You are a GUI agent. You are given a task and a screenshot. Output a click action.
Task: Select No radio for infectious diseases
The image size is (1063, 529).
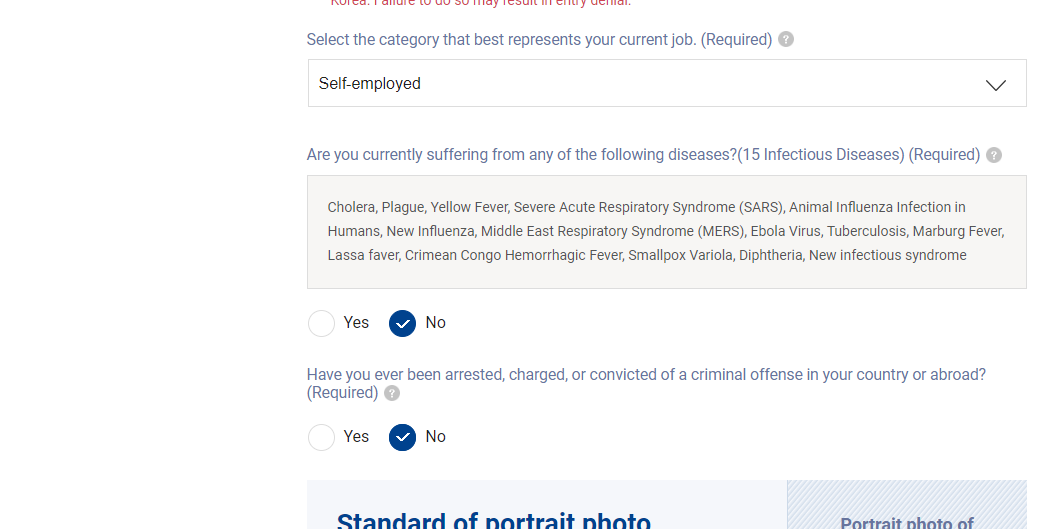click(402, 323)
